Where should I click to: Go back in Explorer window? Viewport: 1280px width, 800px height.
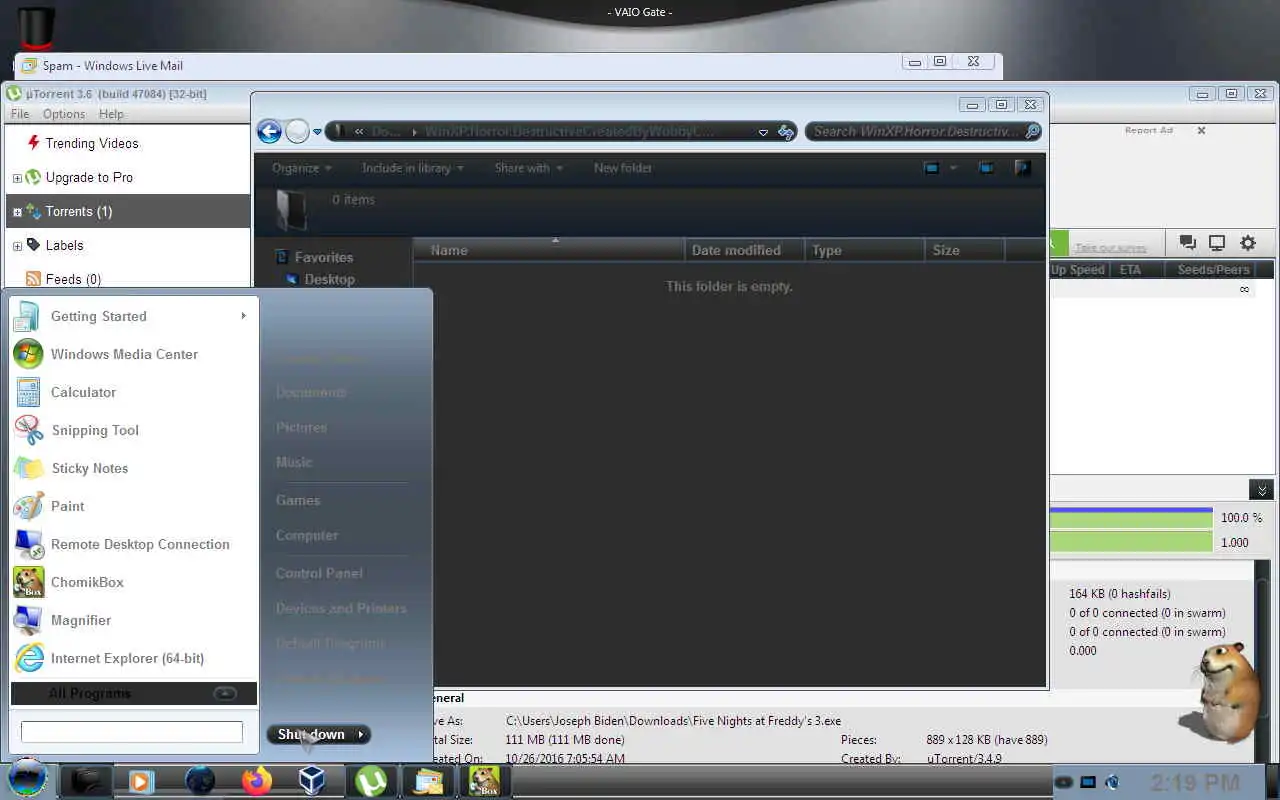269,131
